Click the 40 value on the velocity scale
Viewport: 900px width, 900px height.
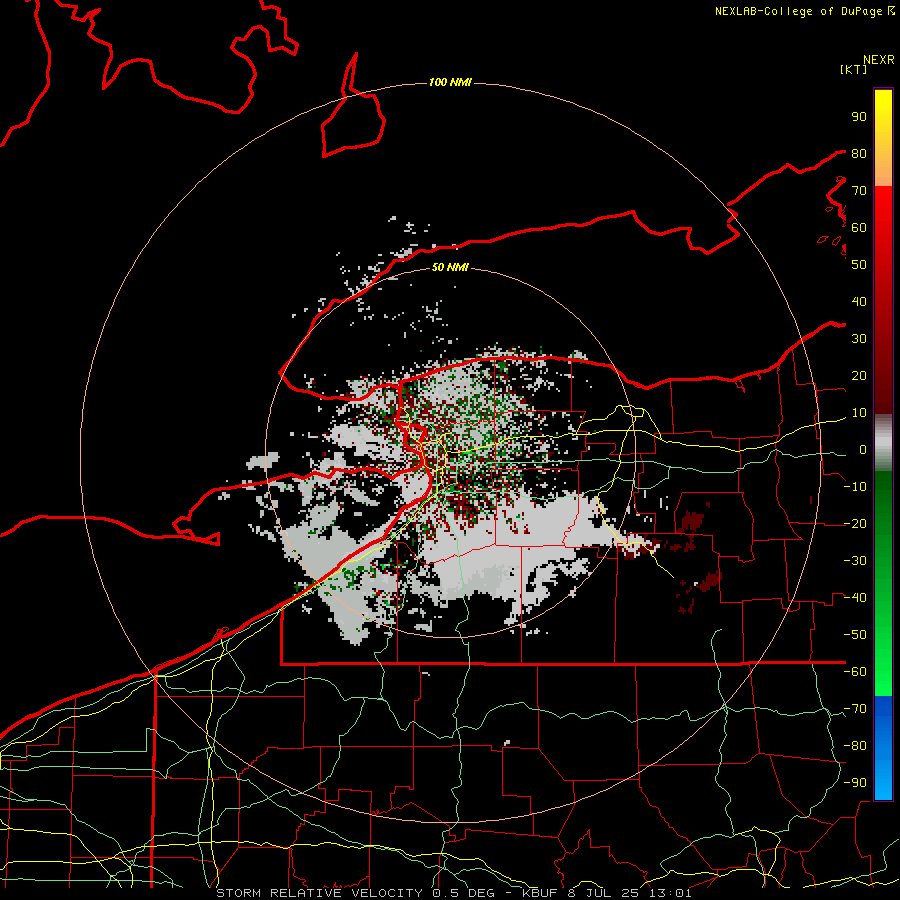point(859,301)
